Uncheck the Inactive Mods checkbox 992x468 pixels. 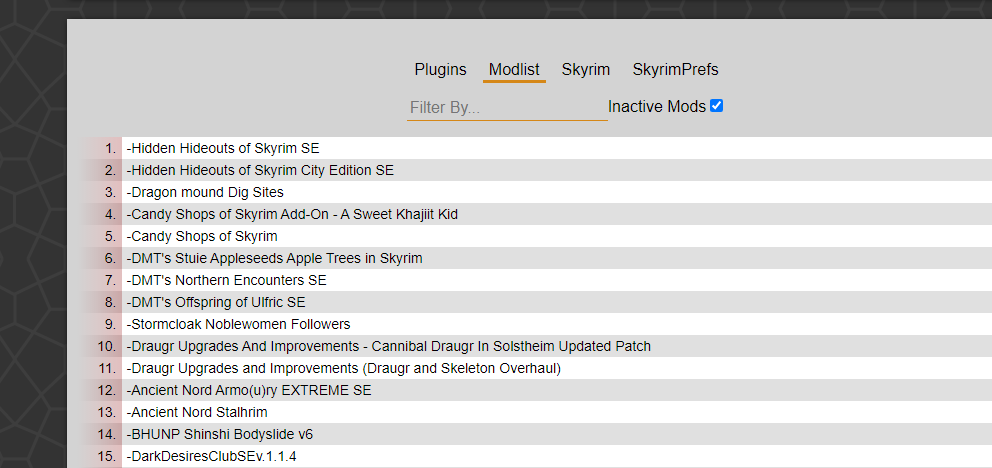tap(716, 106)
